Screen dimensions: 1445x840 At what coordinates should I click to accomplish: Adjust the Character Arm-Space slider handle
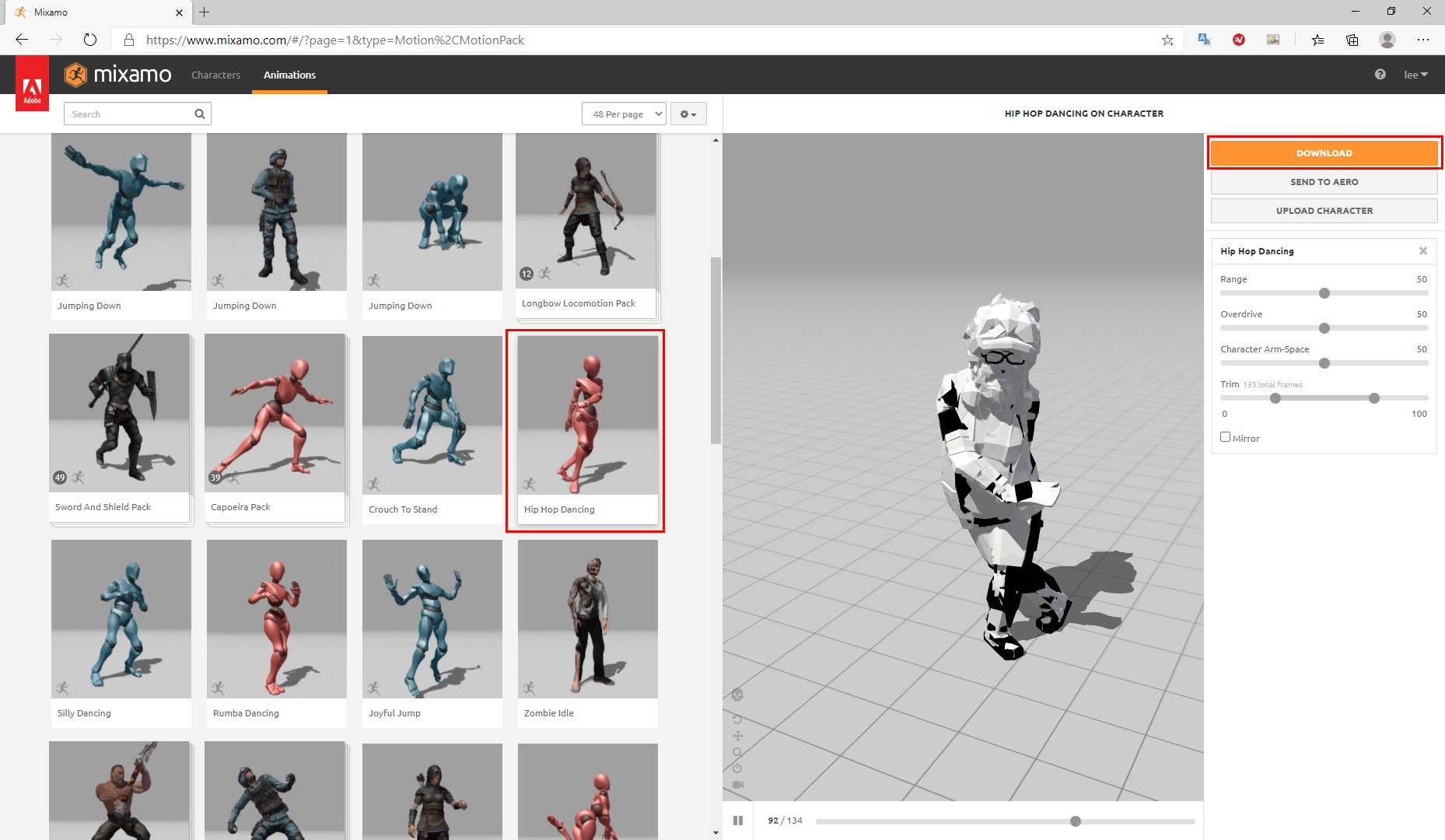(1324, 363)
